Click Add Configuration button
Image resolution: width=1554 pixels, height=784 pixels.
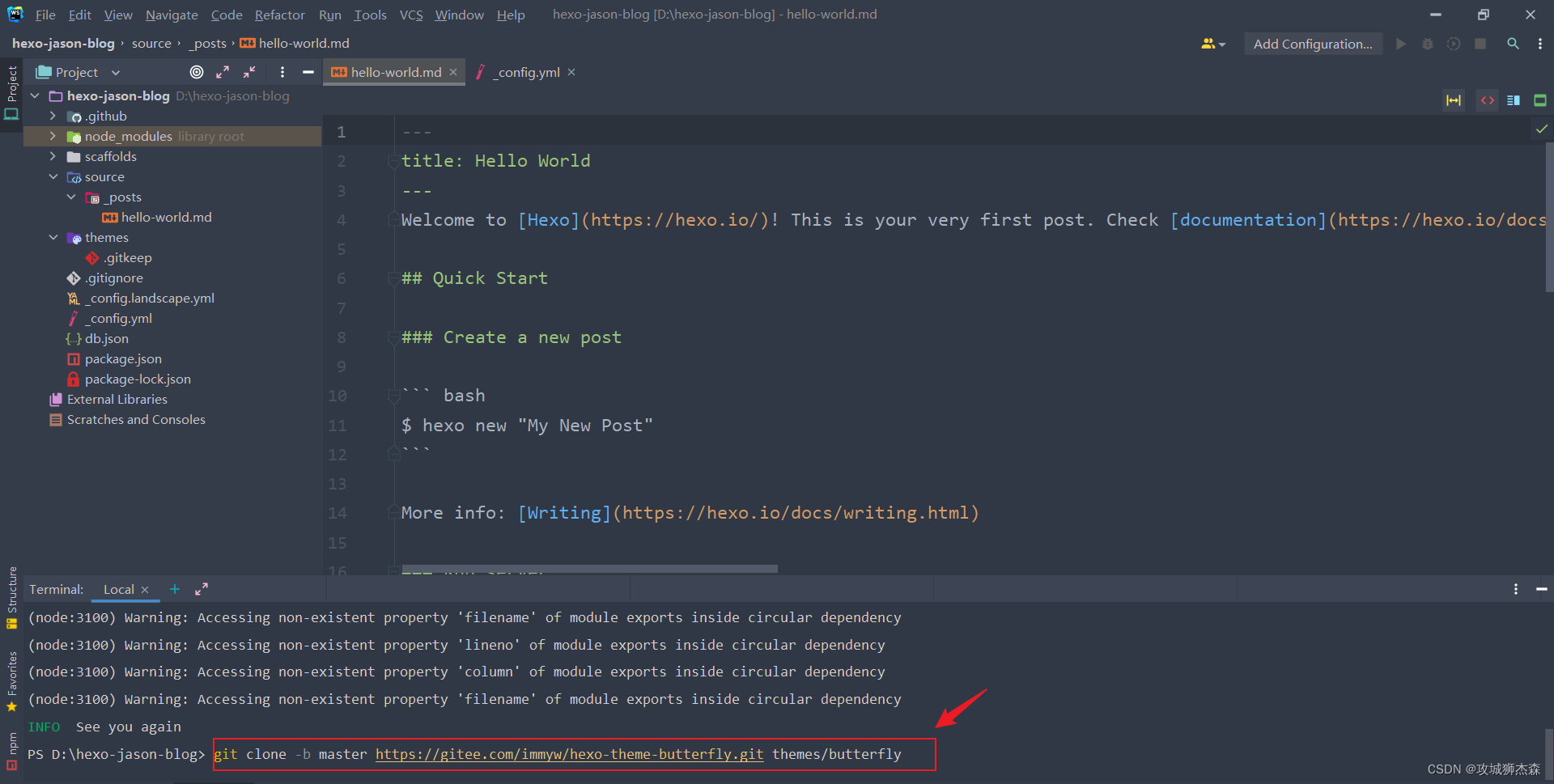point(1313,44)
